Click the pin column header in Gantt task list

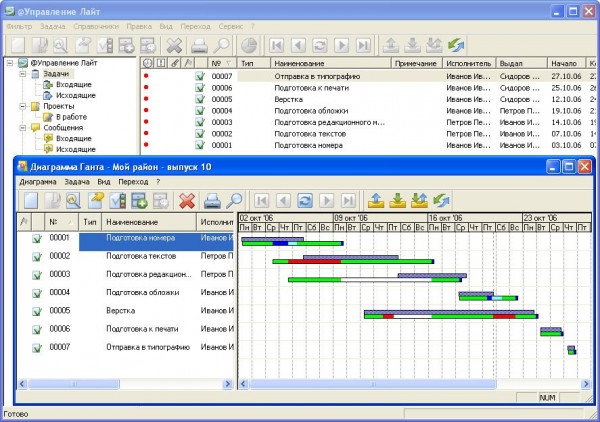(24, 222)
